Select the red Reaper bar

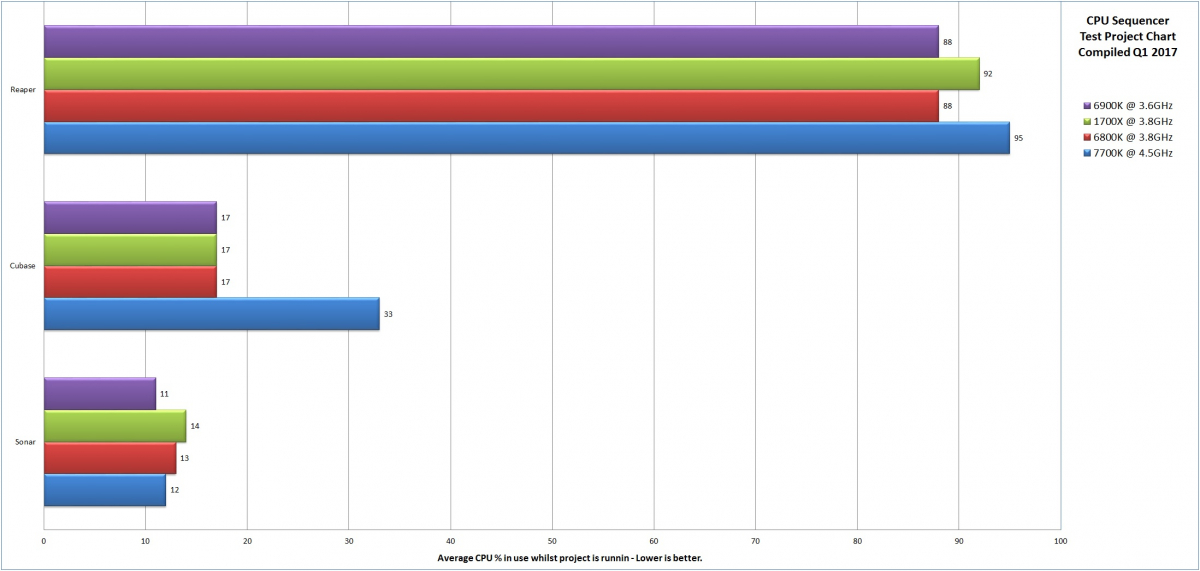(x=491, y=106)
